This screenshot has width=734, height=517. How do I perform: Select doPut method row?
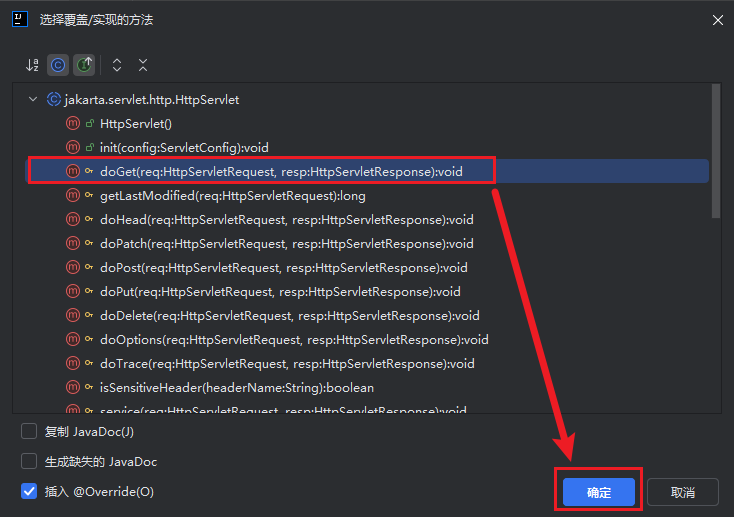click(367, 292)
